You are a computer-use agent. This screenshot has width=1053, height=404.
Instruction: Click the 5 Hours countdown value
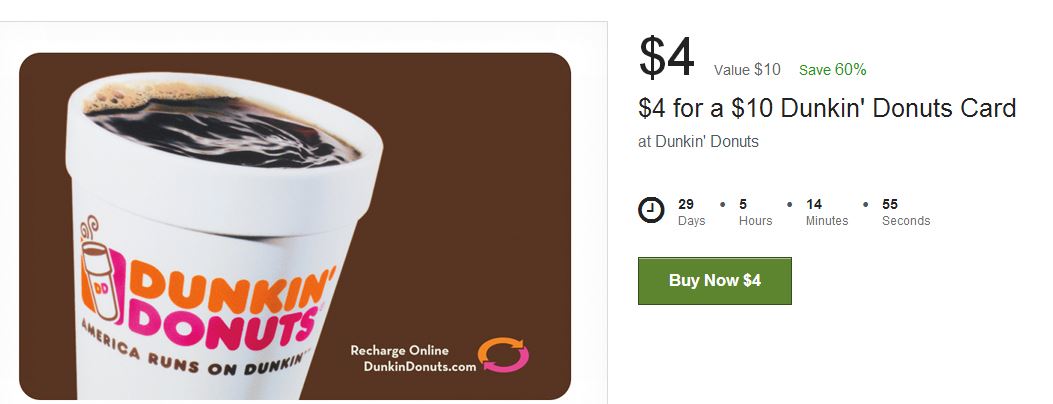(756, 212)
